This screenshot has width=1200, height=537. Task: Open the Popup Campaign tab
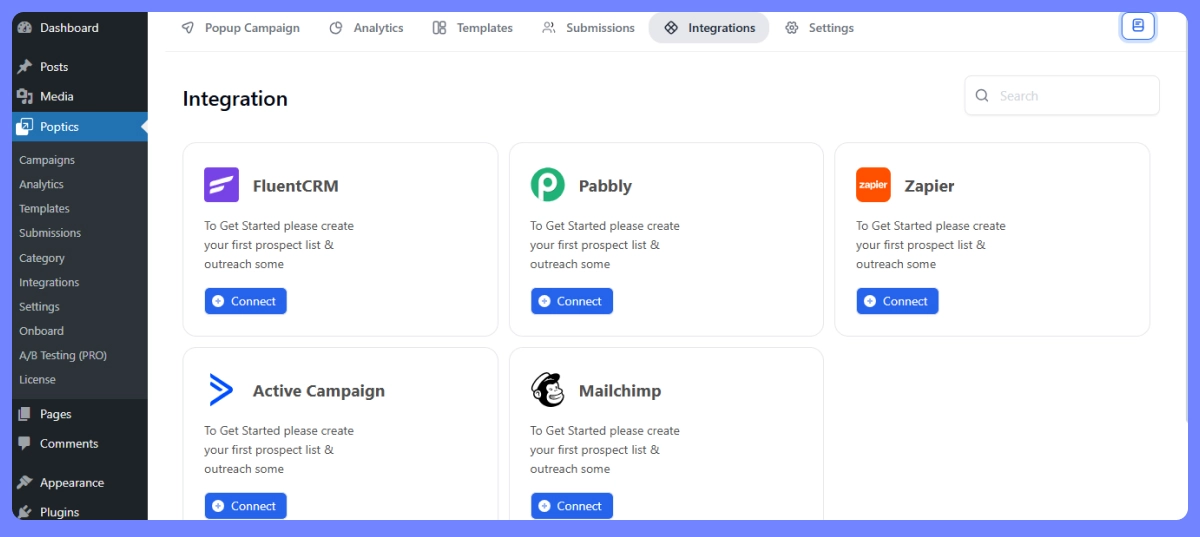pos(240,28)
